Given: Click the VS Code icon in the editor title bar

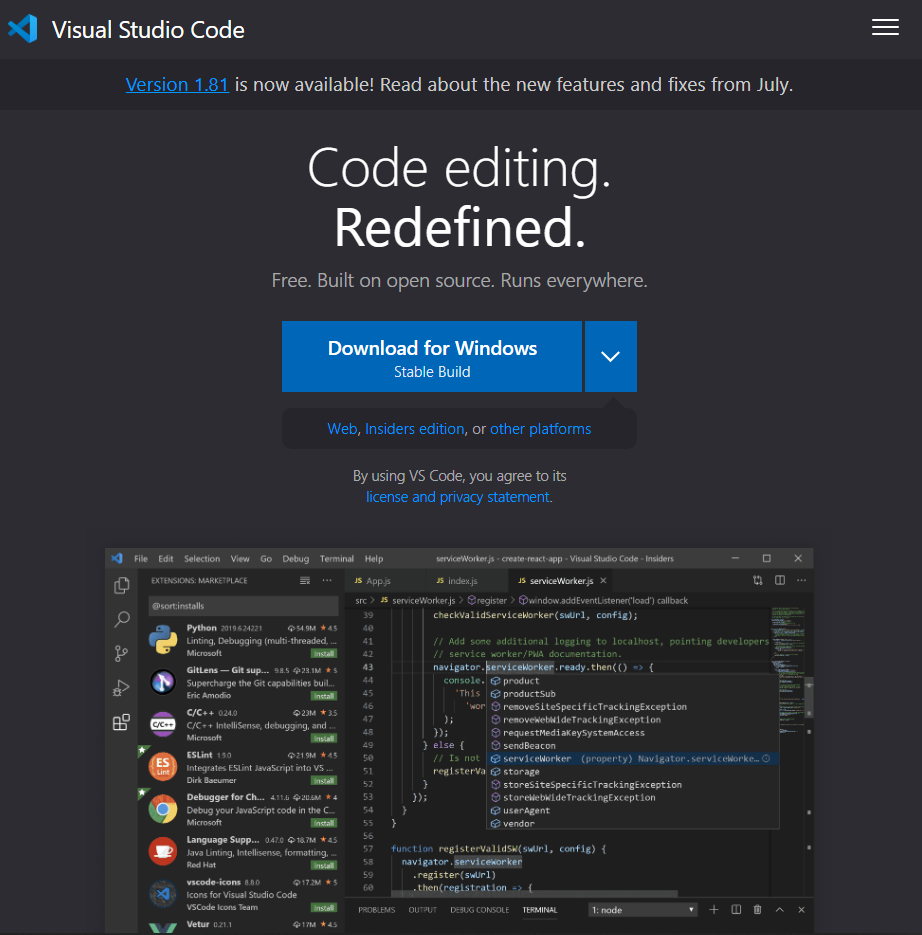Looking at the screenshot, I should click(x=117, y=558).
